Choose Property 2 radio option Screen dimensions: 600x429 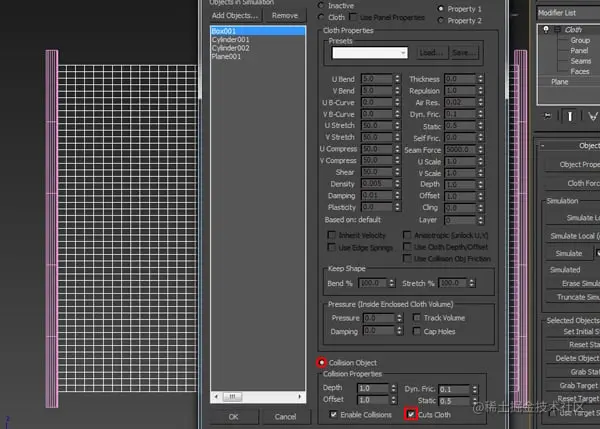(440, 20)
